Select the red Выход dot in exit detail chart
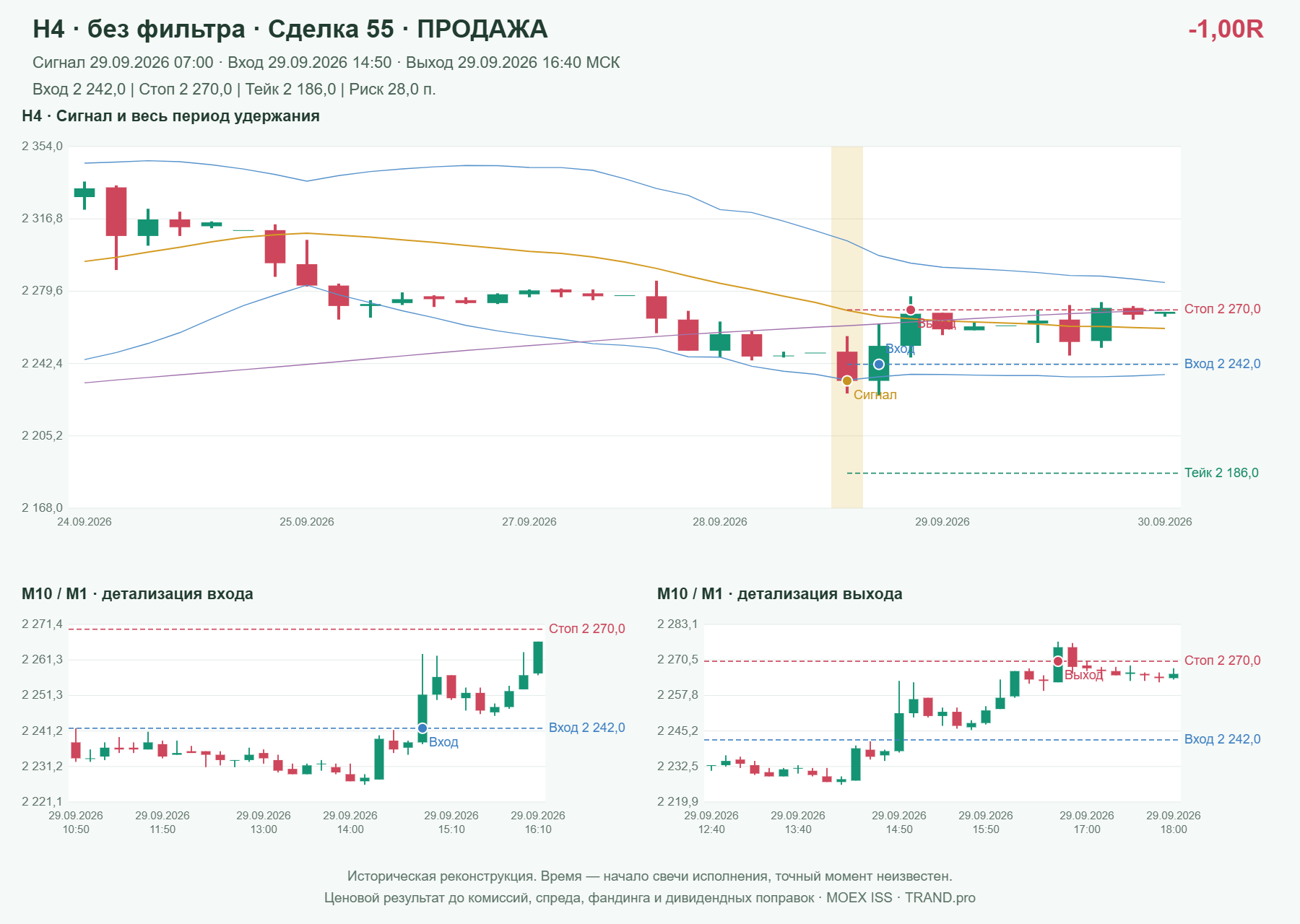Image resolution: width=1300 pixels, height=924 pixels. (1058, 661)
